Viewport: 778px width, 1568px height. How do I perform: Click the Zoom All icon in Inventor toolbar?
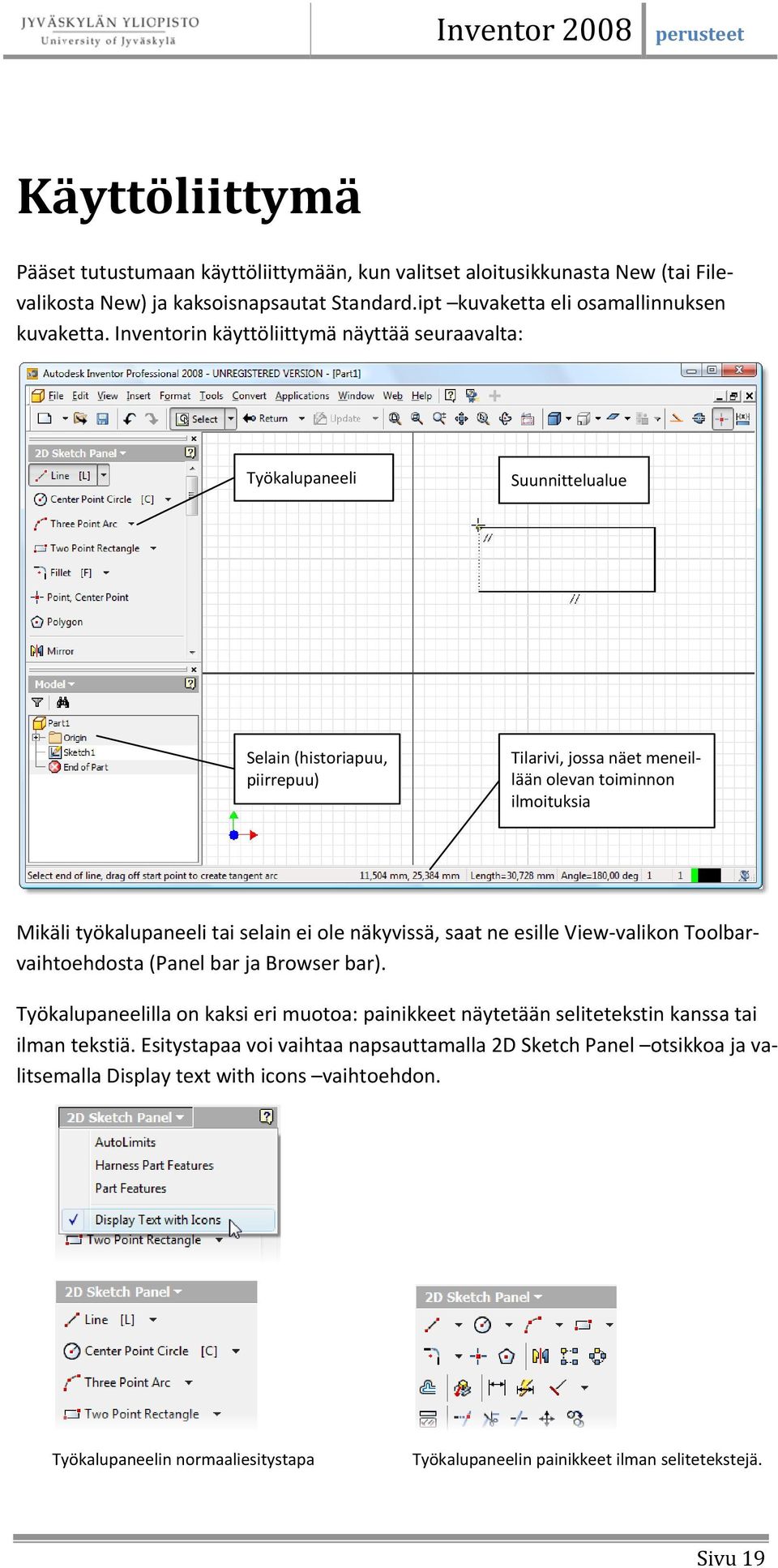pyautogui.click(x=395, y=418)
